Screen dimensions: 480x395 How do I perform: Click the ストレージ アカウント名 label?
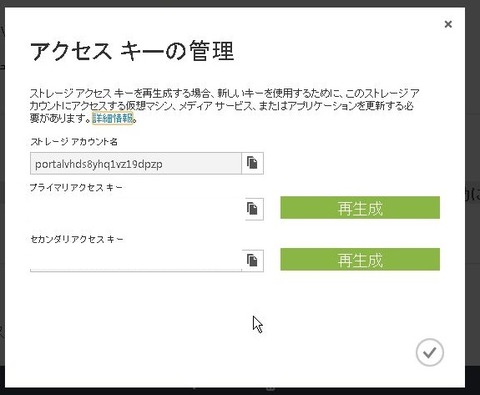74,142
